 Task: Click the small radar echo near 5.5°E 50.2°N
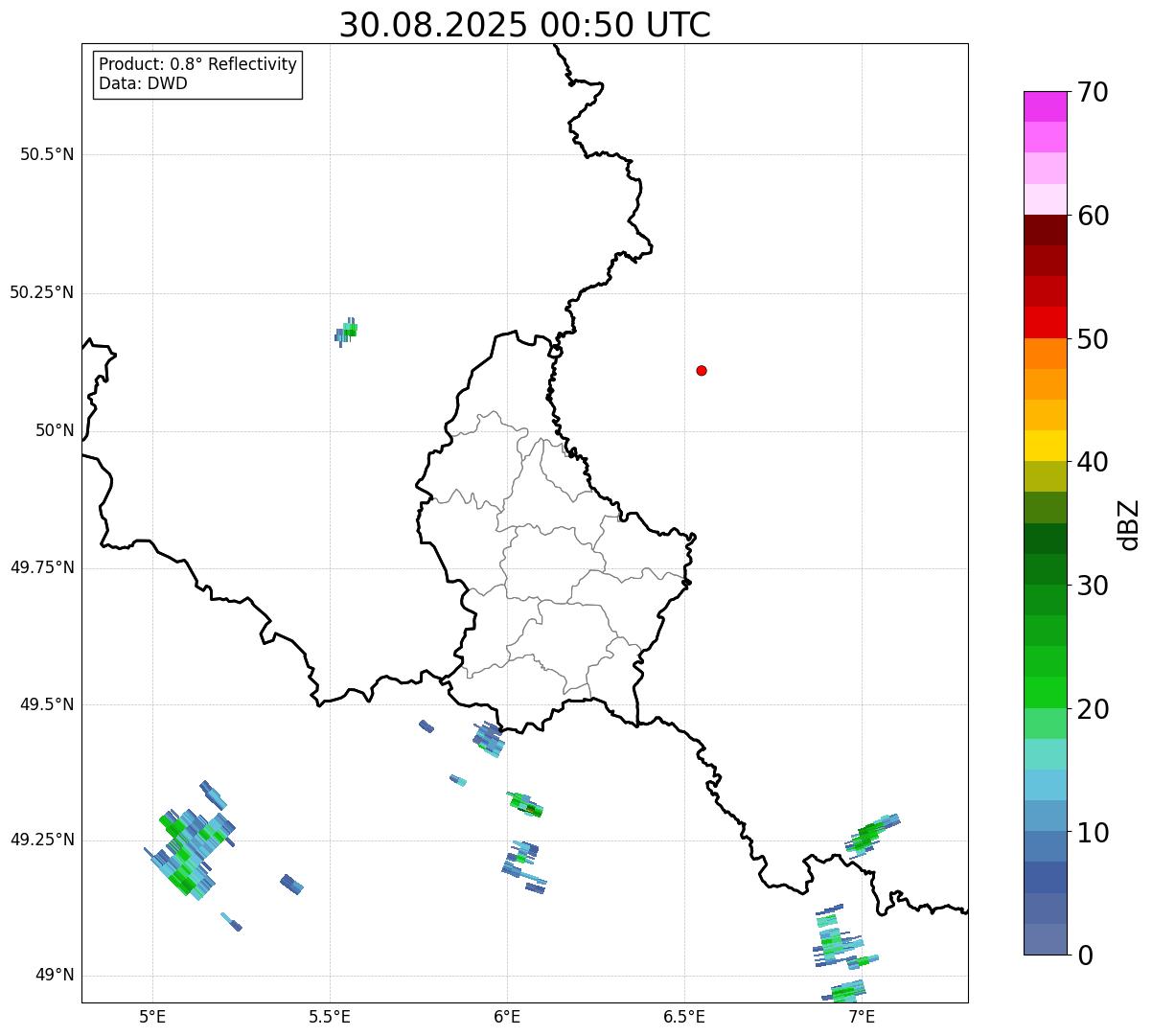(x=346, y=332)
